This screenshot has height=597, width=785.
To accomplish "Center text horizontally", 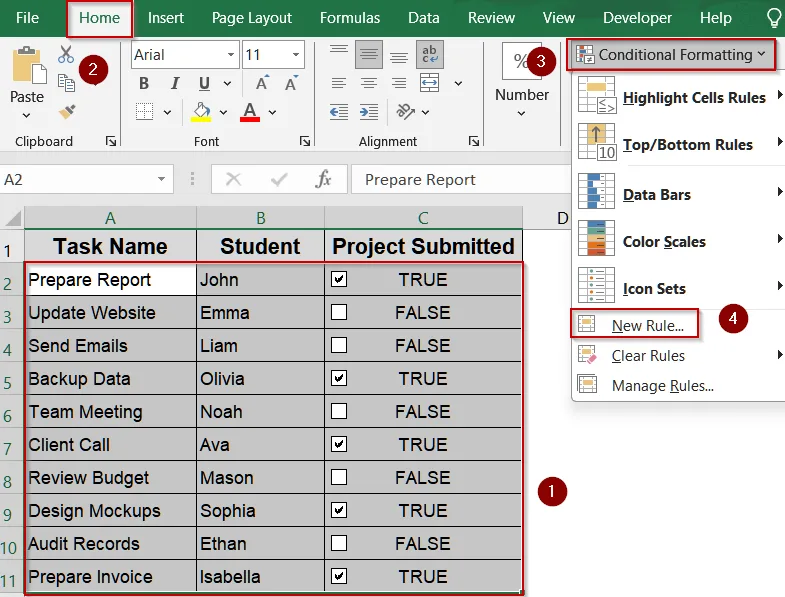I will (369, 83).
